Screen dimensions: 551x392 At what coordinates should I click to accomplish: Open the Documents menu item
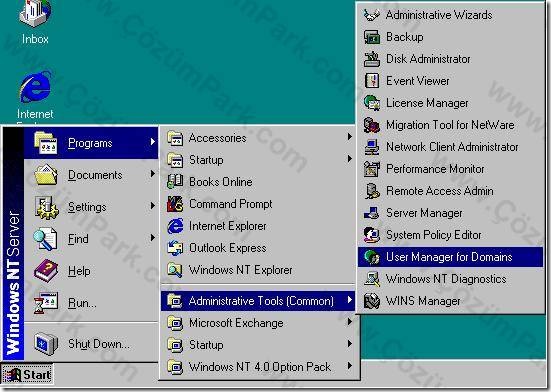91,175
